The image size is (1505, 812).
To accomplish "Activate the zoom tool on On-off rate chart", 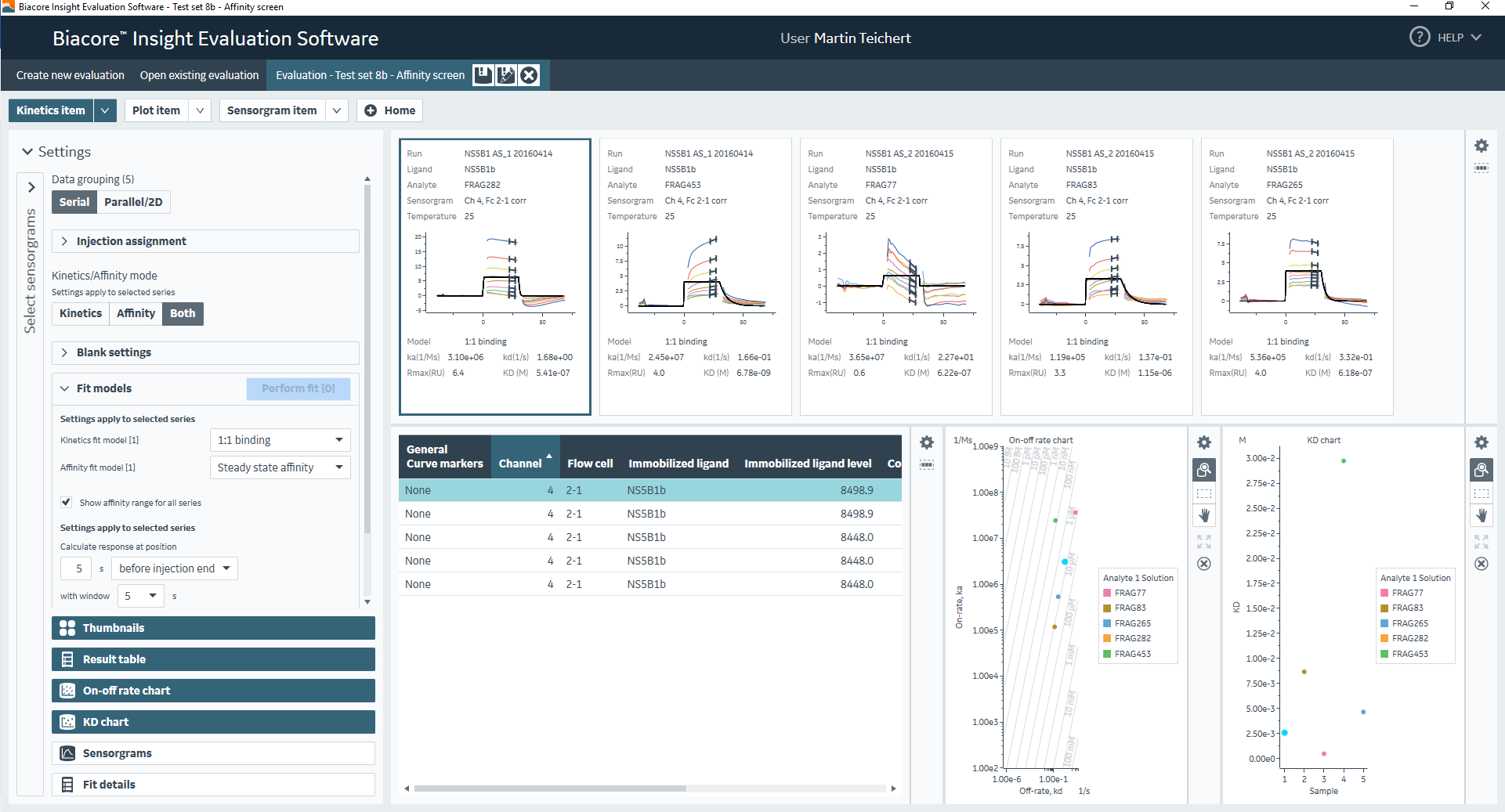I will pyautogui.click(x=1204, y=470).
